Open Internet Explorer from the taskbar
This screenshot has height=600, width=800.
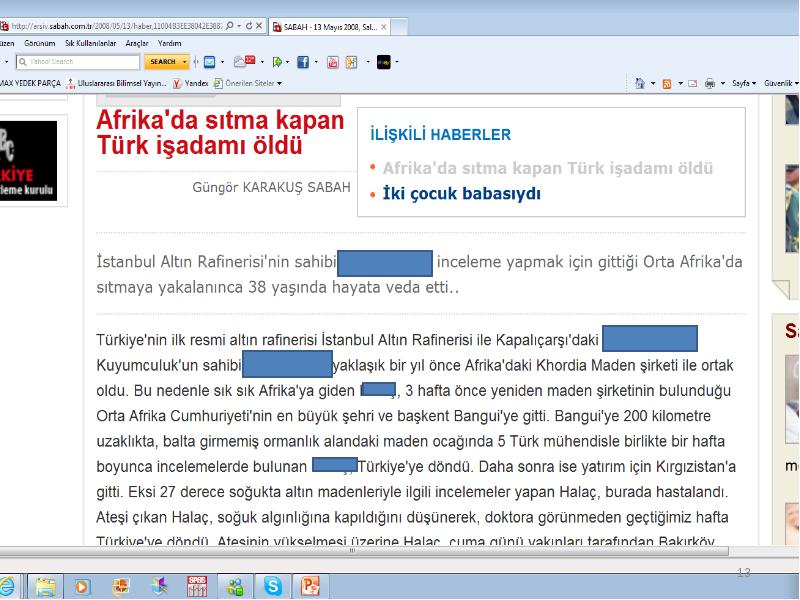pos(8,586)
